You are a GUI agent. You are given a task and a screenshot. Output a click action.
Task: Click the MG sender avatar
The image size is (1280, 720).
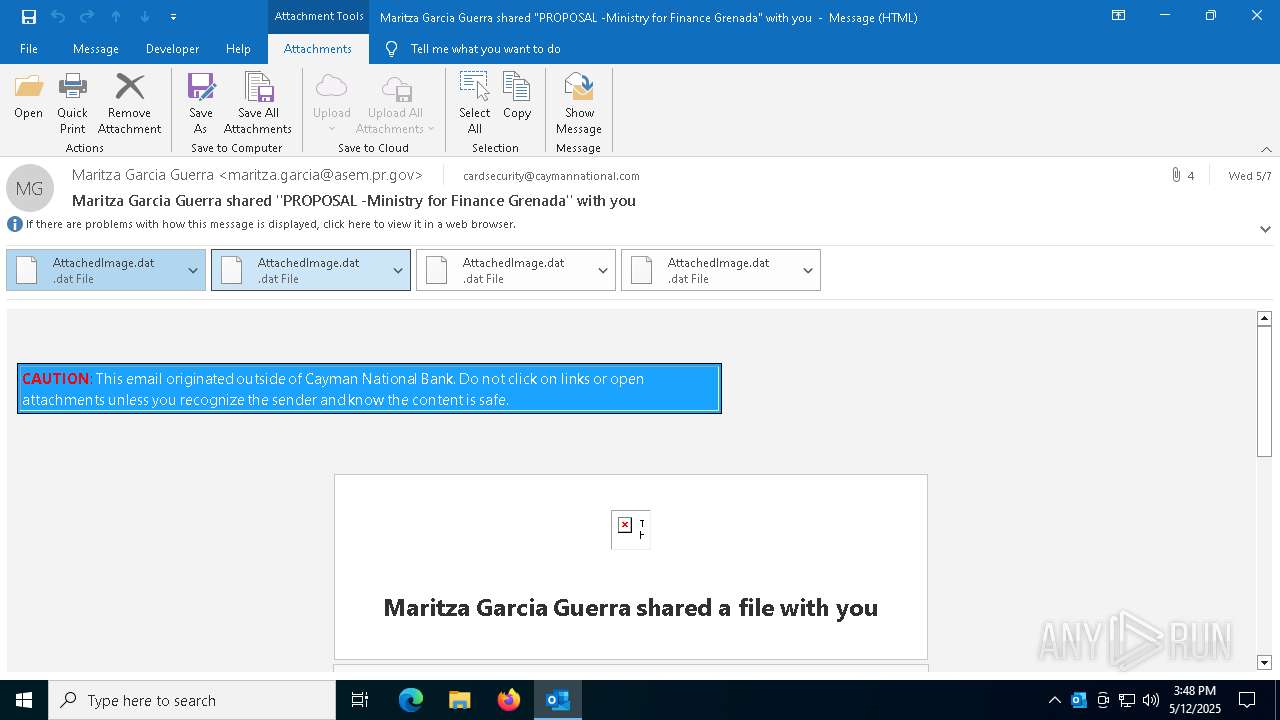click(x=30, y=188)
